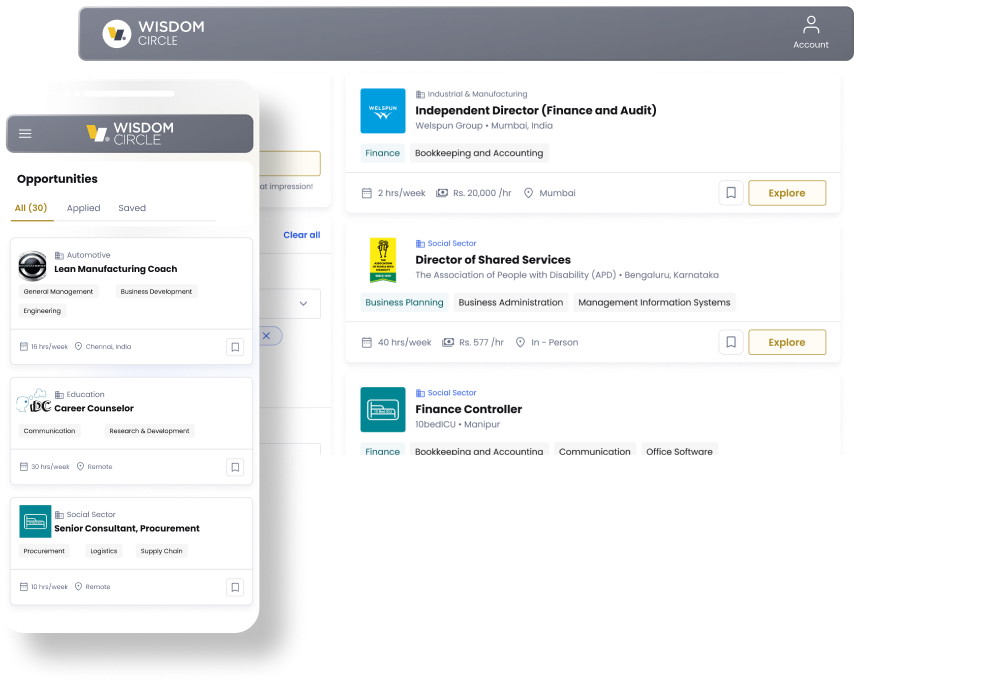Click the calendar icon beside 10 hrs/week
The width and height of the screenshot is (1000, 684).
click(x=24, y=586)
